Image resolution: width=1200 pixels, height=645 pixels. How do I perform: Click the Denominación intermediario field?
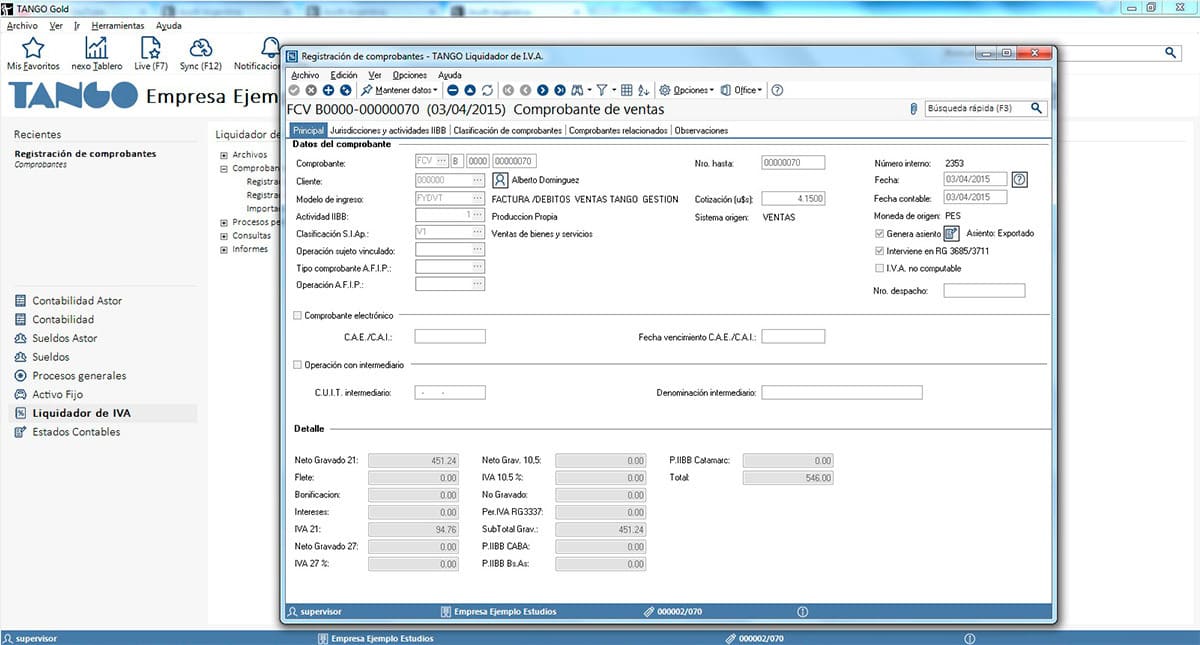point(841,393)
